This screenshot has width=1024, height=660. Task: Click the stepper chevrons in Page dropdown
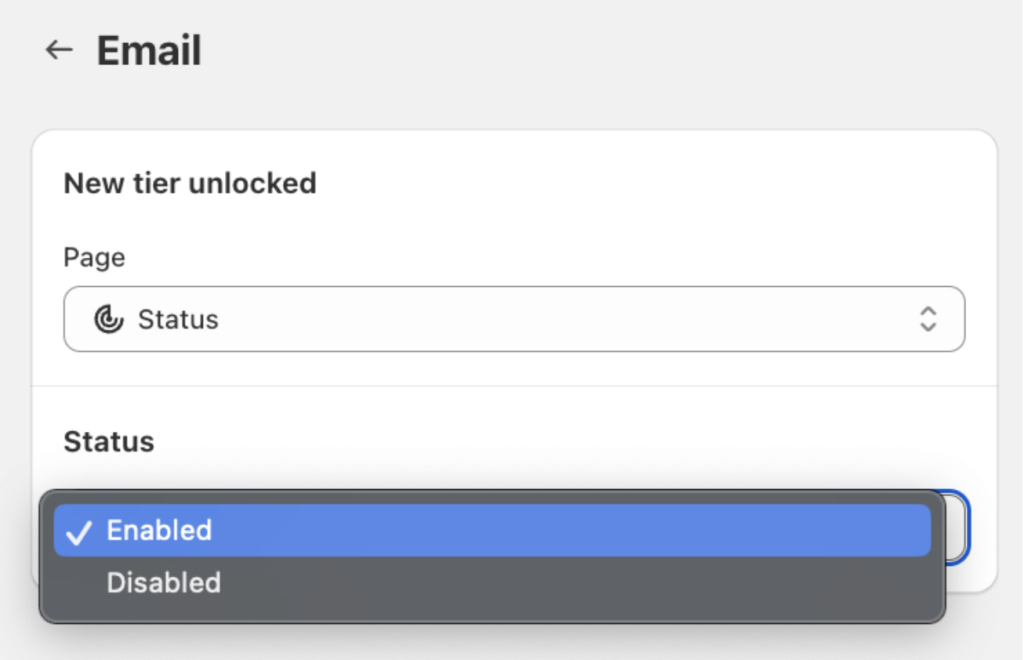coord(928,319)
